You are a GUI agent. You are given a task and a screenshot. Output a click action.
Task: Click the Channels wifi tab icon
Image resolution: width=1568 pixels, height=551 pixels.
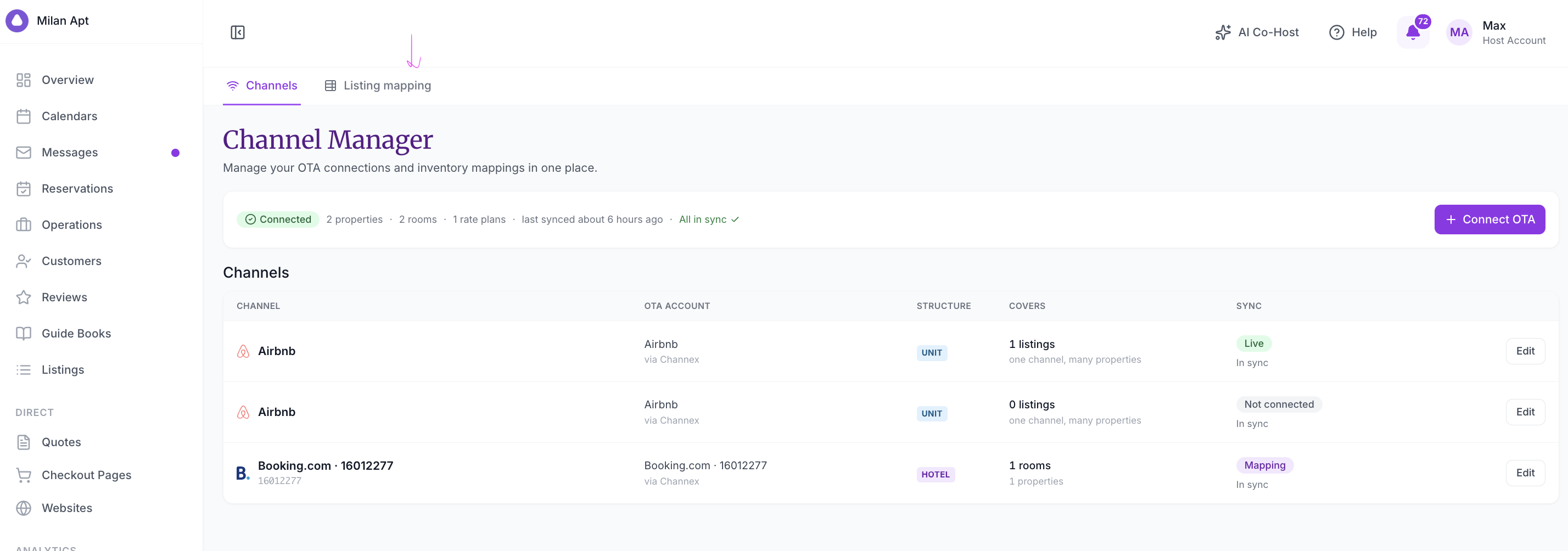click(x=233, y=86)
